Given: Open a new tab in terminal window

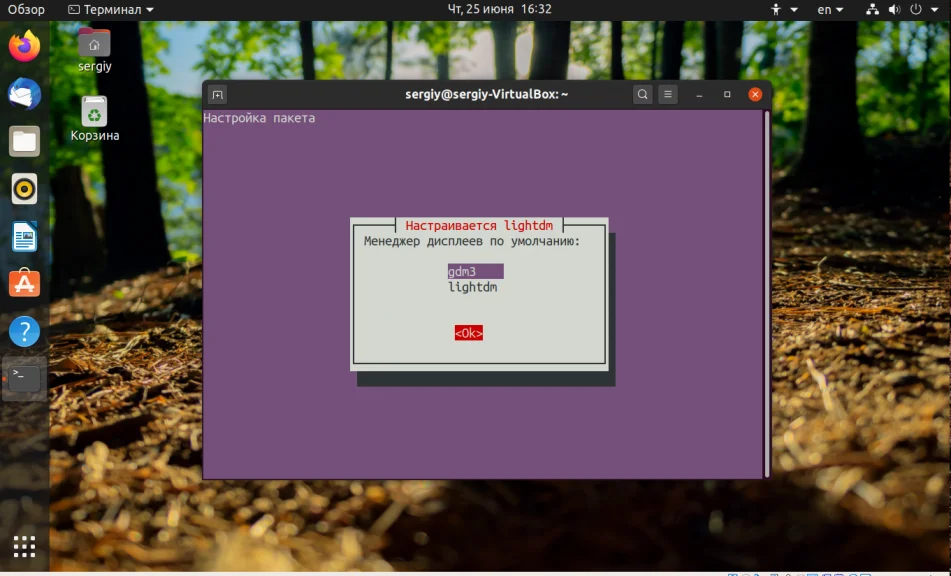Looking at the screenshot, I should point(218,95).
